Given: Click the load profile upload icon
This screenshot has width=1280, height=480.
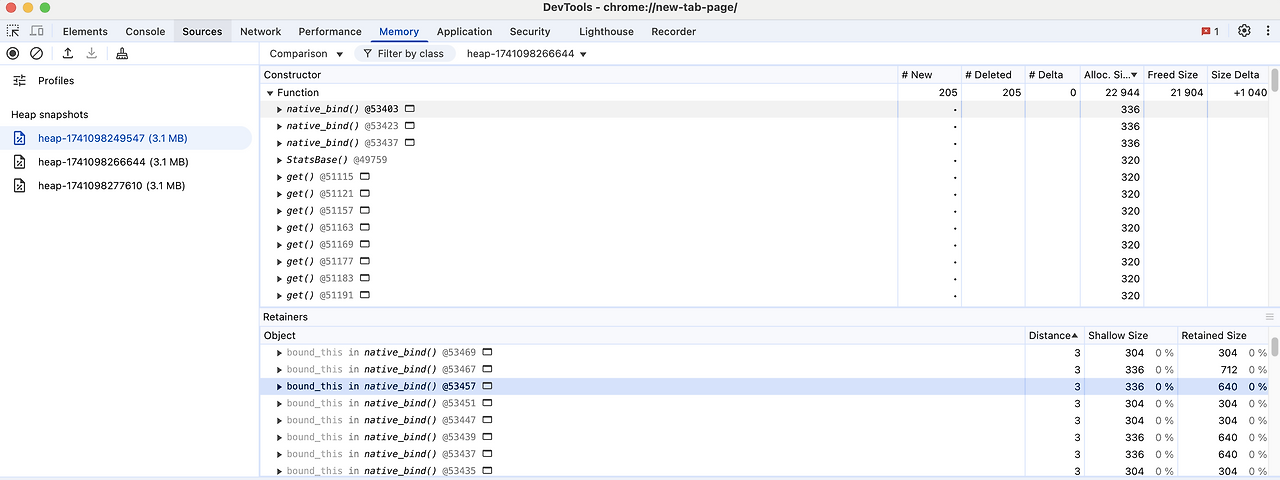Looking at the screenshot, I should (x=68, y=53).
